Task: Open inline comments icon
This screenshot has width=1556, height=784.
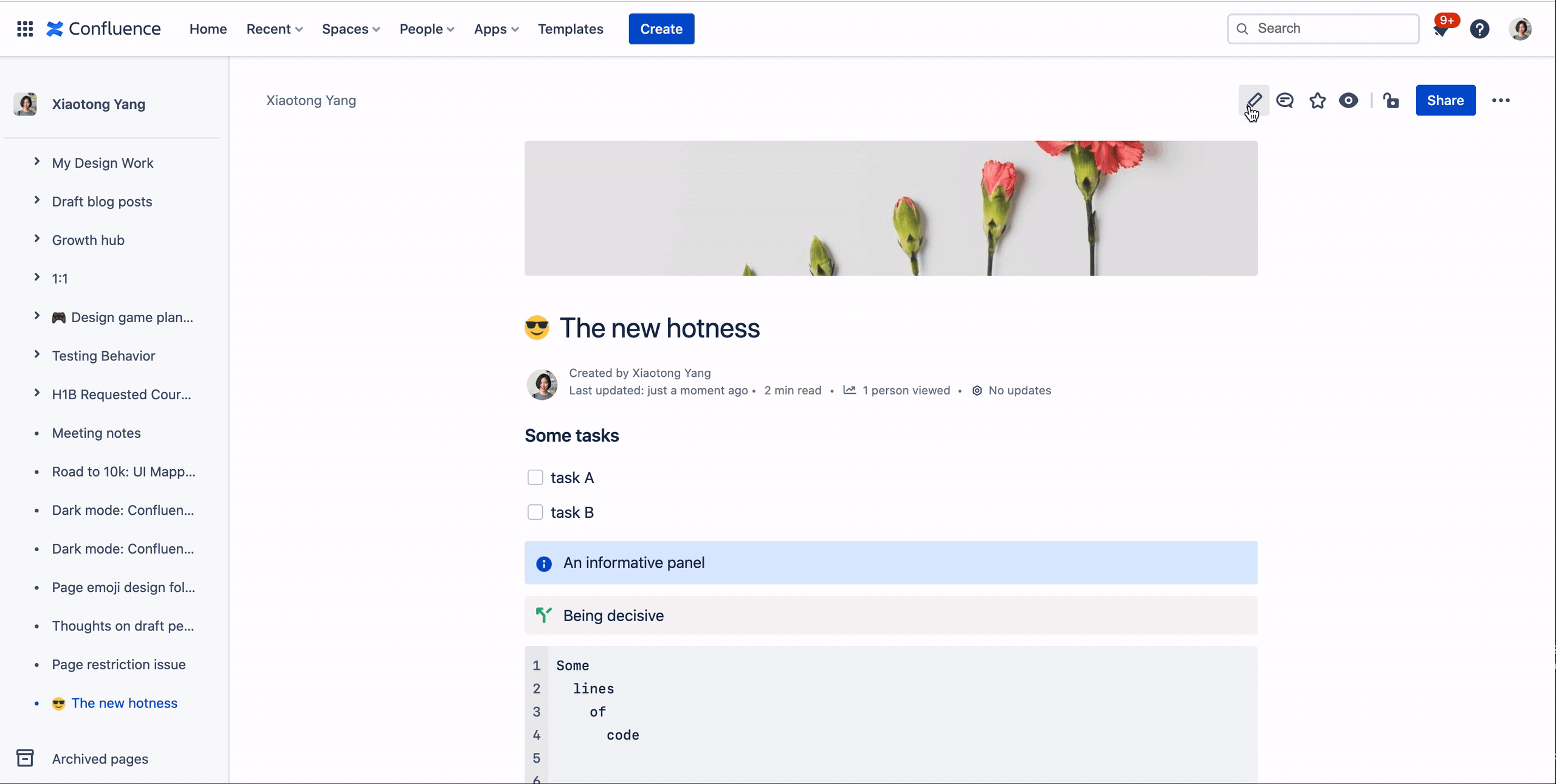Action: point(1285,100)
